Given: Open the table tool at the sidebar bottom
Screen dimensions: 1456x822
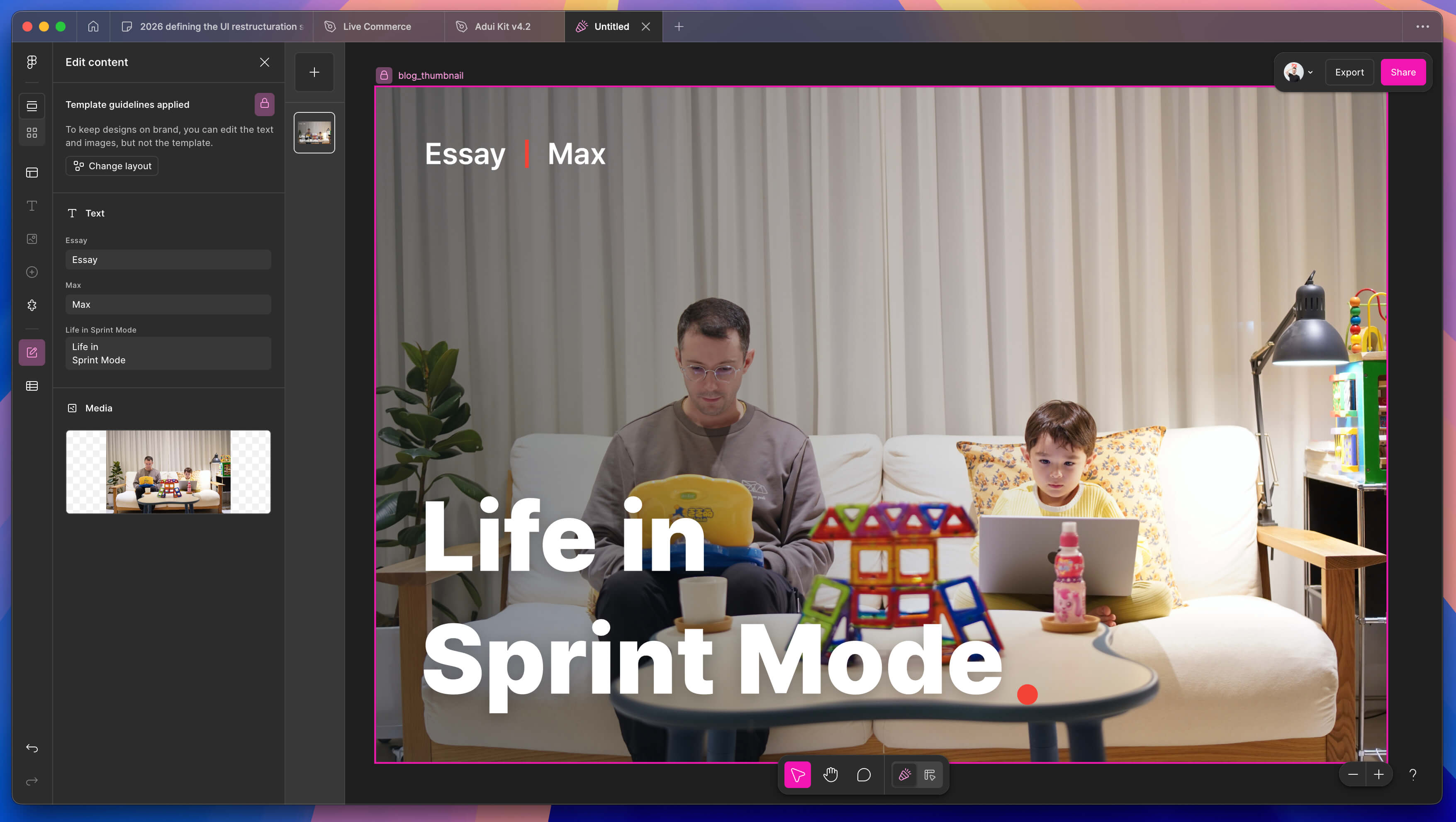Looking at the screenshot, I should click(x=32, y=386).
